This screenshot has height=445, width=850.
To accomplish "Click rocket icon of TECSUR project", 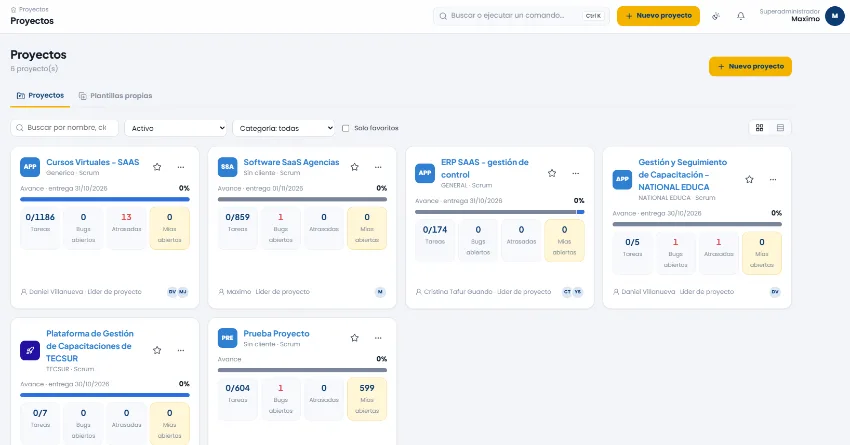I will [30, 350].
